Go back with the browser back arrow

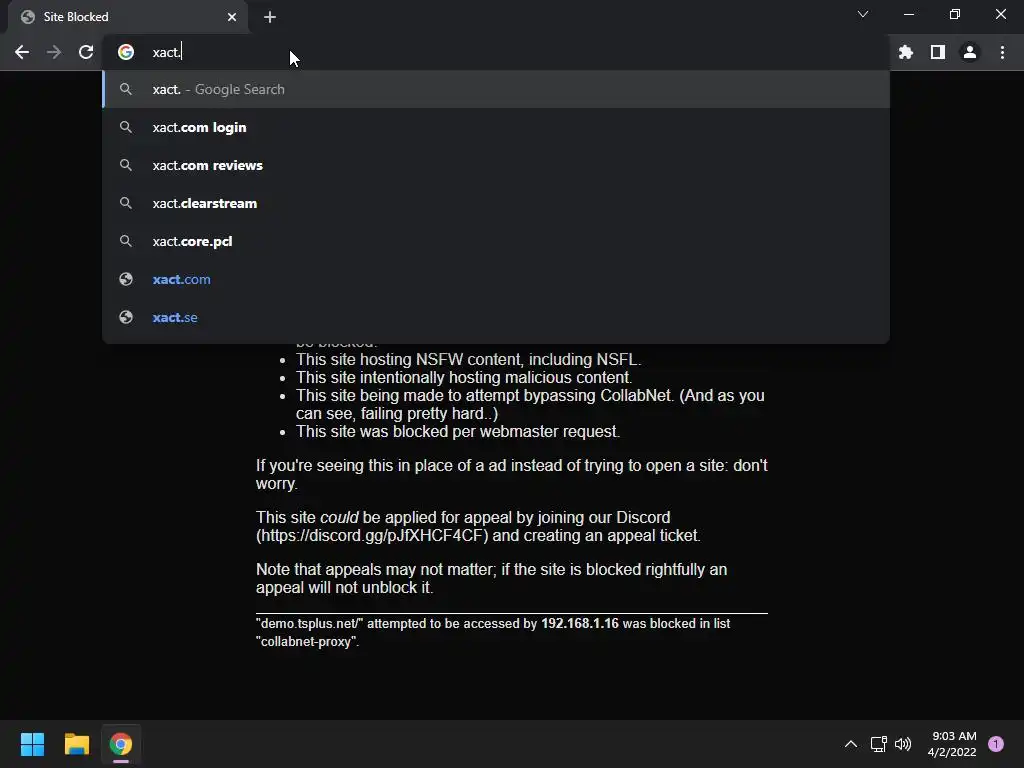point(22,52)
